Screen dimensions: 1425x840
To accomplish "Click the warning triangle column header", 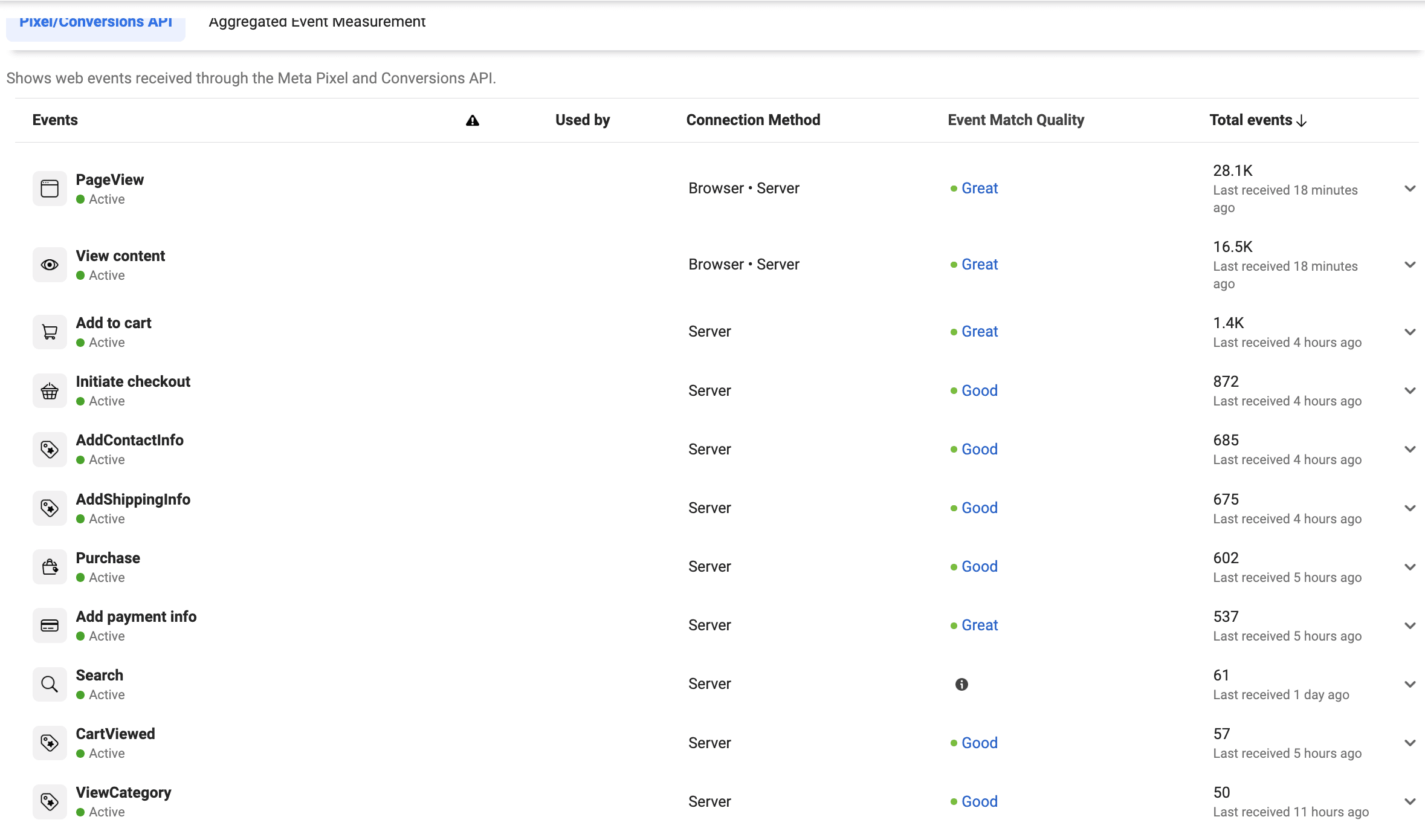I will coord(473,121).
